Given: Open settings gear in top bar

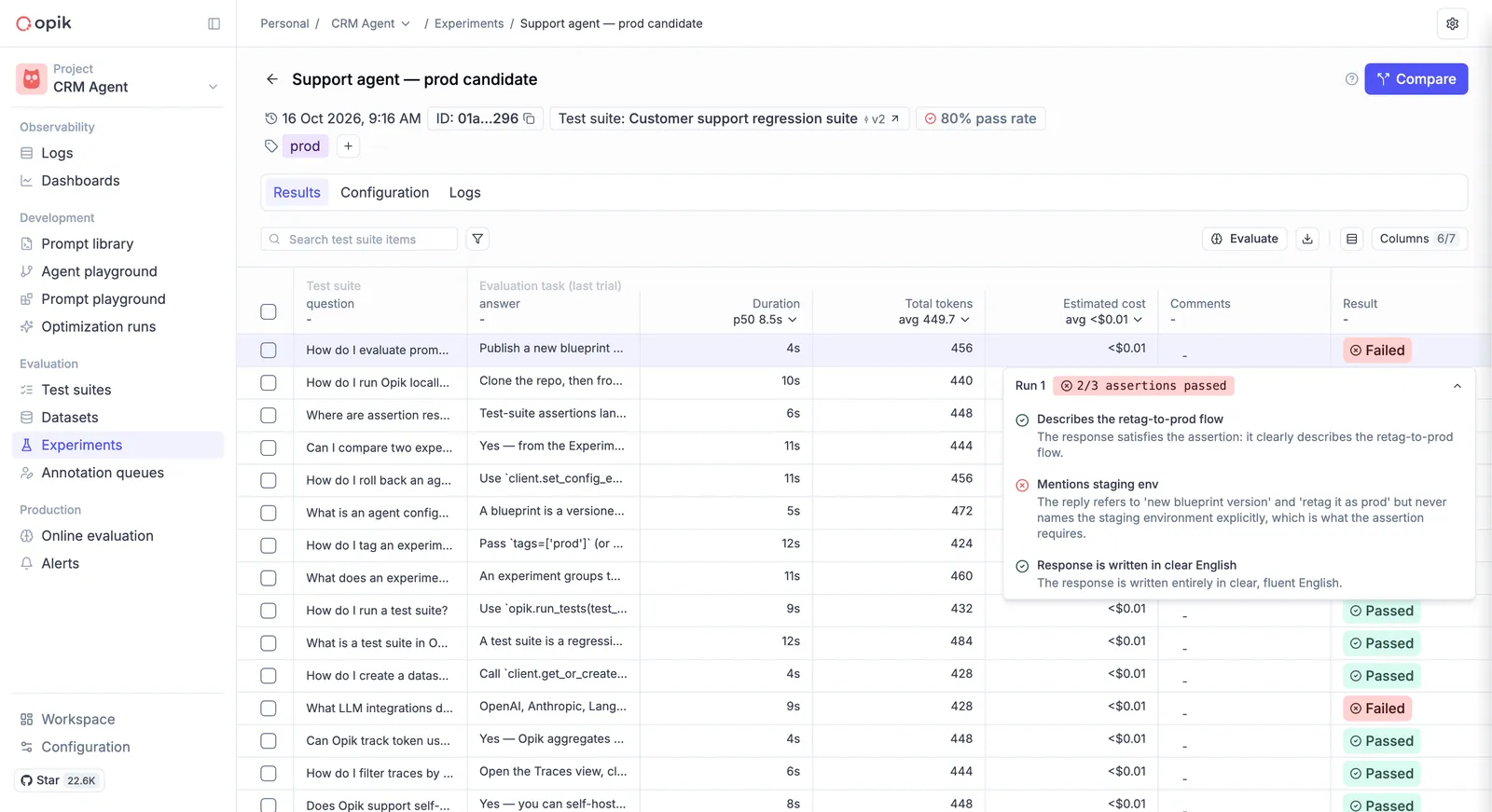Looking at the screenshot, I should 1452,23.
